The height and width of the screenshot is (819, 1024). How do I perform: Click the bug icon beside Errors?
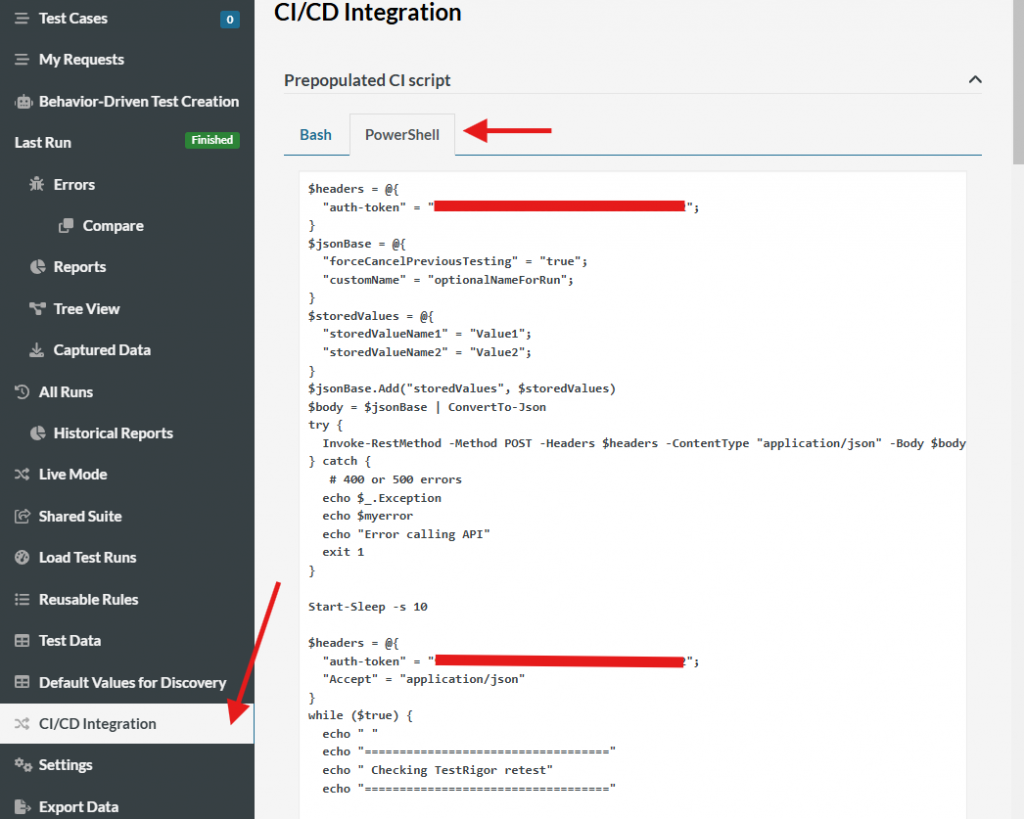[37, 185]
